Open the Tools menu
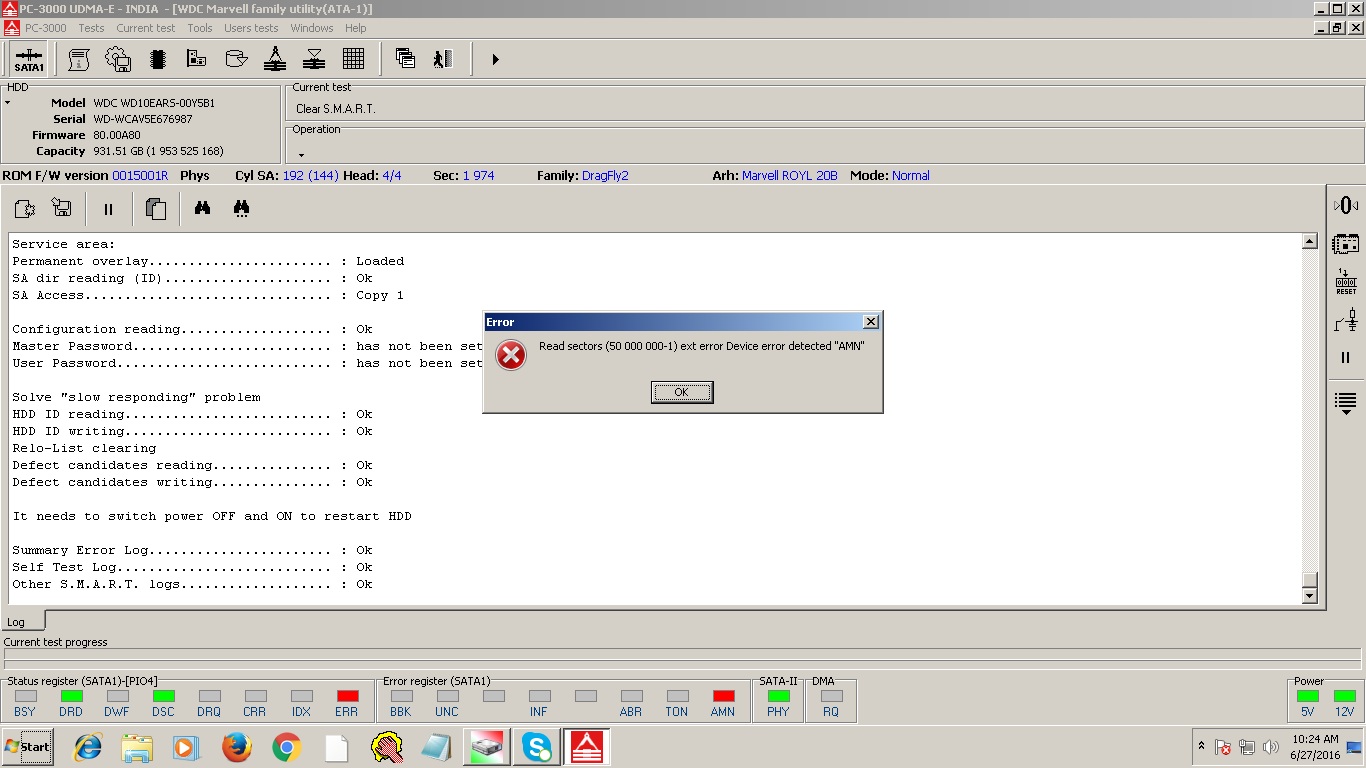Screen dimensions: 1366x768 (200, 28)
